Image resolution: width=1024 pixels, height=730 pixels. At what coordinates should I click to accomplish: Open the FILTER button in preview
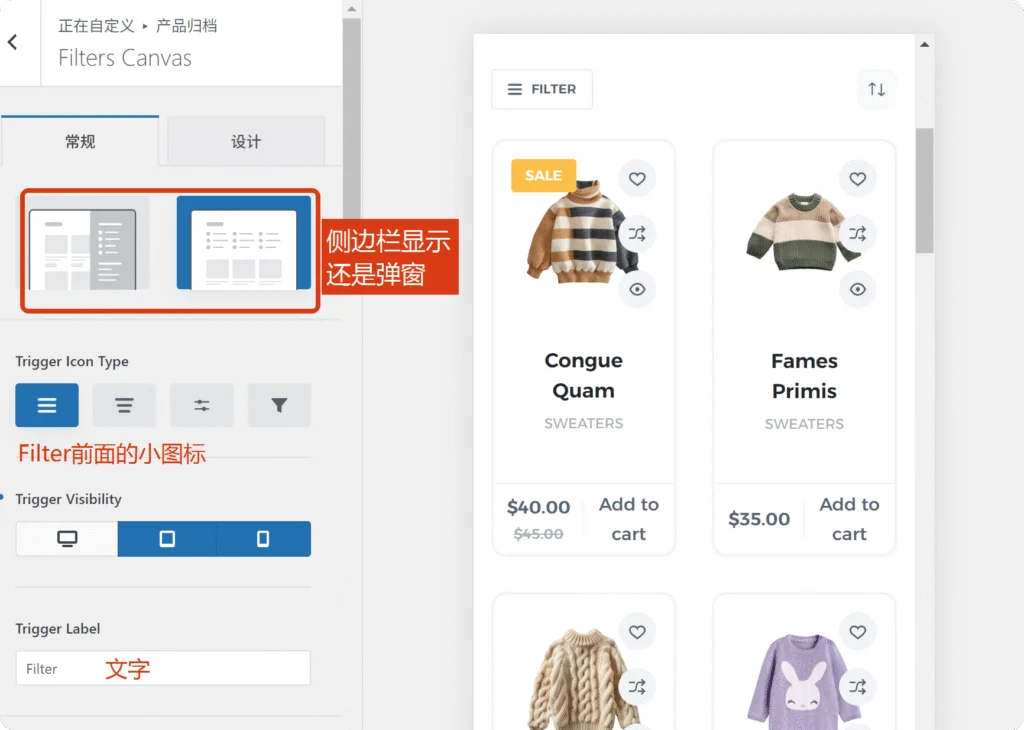(542, 89)
